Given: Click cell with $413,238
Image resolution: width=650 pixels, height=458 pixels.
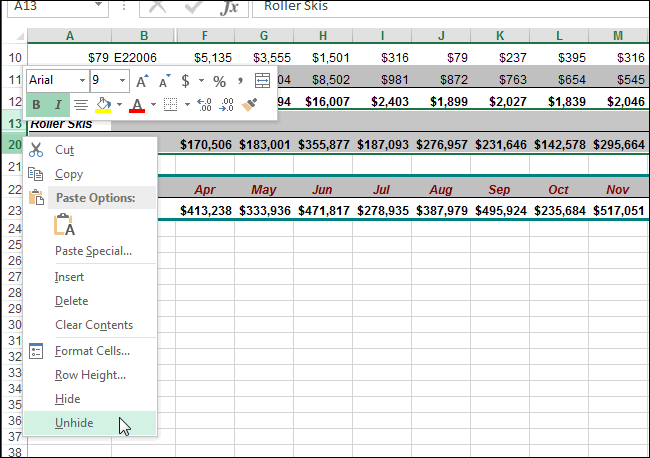Looking at the screenshot, I should coord(205,211).
